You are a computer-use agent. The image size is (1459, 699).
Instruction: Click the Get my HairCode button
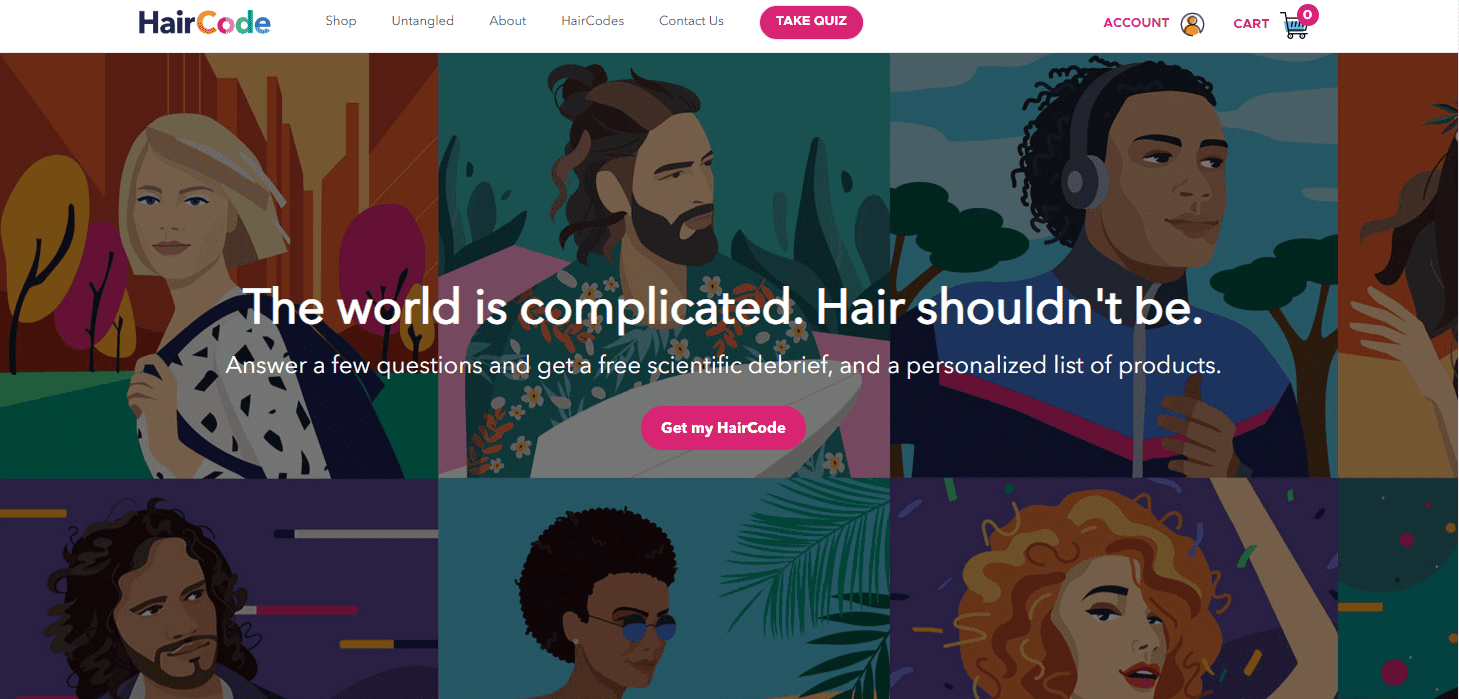(x=723, y=428)
